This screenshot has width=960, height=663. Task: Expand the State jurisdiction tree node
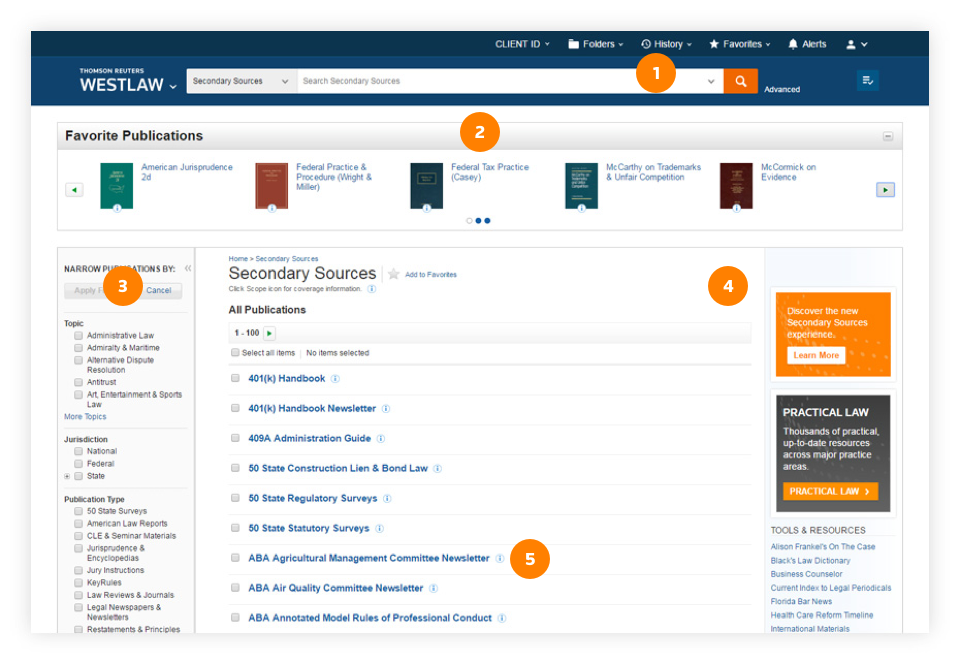tap(67, 476)
